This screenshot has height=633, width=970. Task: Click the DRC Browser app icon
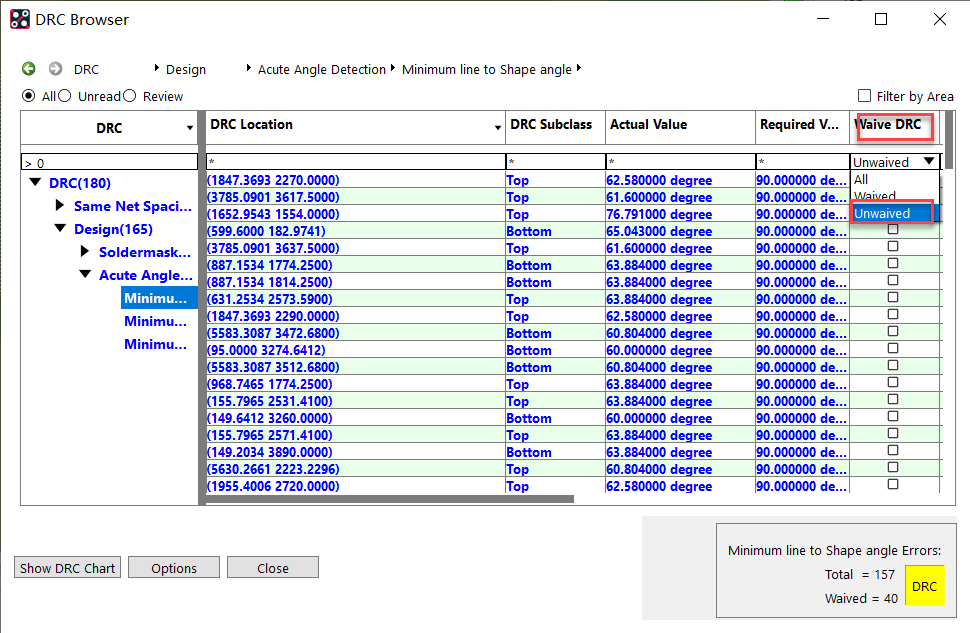(19, 19)
